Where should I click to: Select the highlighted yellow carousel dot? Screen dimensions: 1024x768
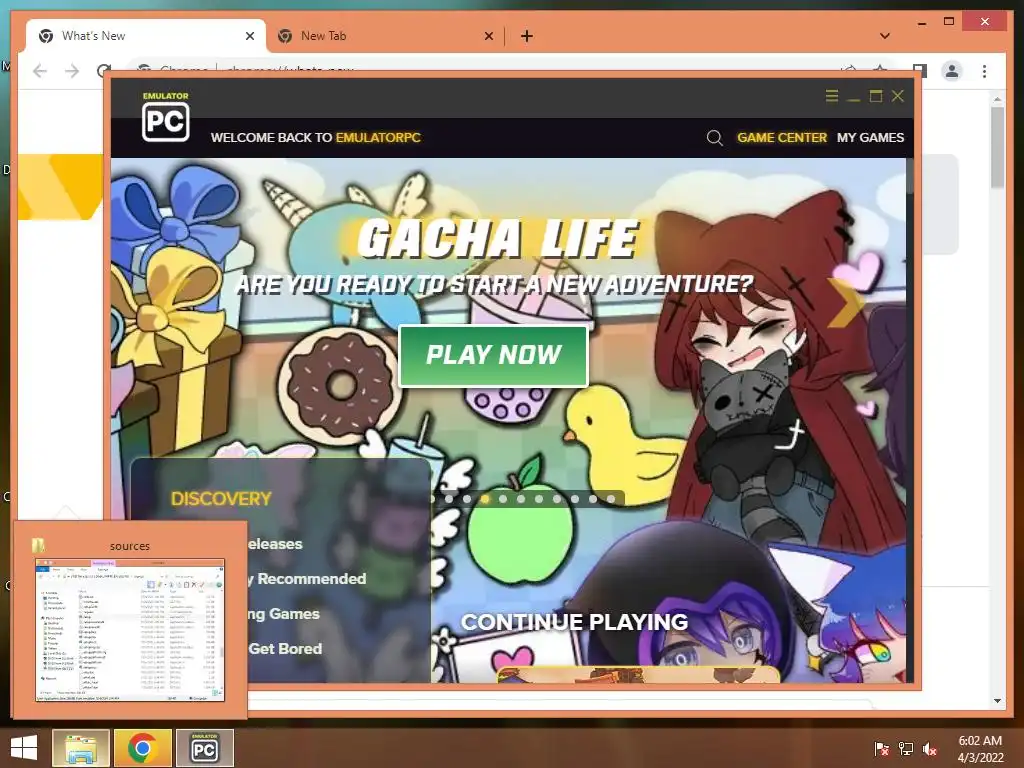pos(485,499)
